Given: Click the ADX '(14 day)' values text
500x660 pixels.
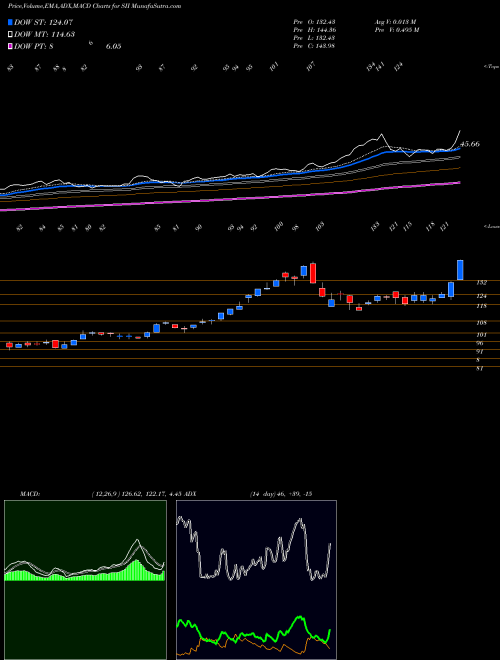Looking at the screenshot, I should 280,494.
